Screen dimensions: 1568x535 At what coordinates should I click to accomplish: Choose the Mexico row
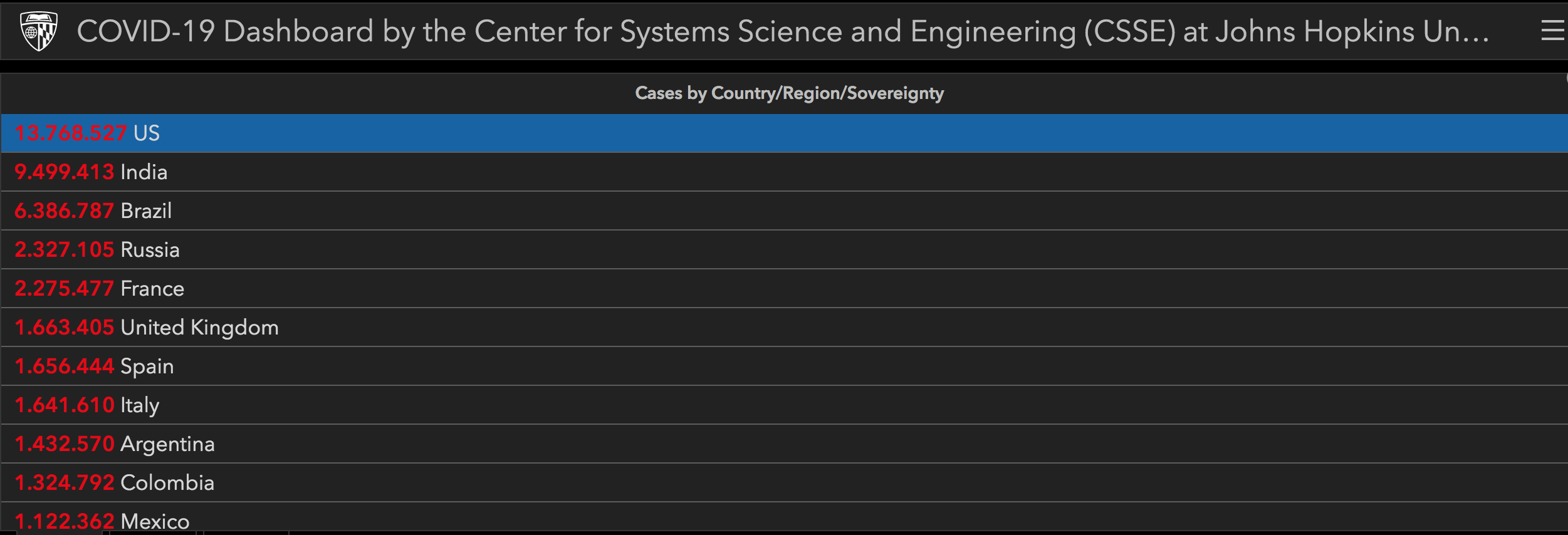(155, 521)
